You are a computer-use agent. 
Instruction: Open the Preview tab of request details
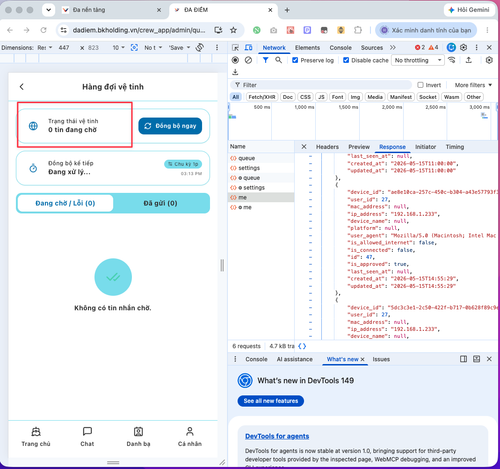coord(359,147)
